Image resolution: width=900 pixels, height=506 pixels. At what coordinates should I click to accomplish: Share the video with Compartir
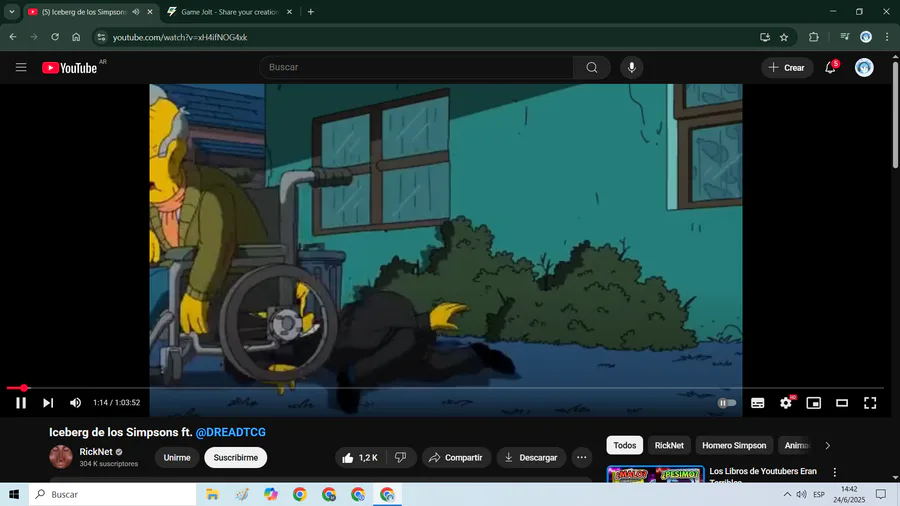[456, 457]
